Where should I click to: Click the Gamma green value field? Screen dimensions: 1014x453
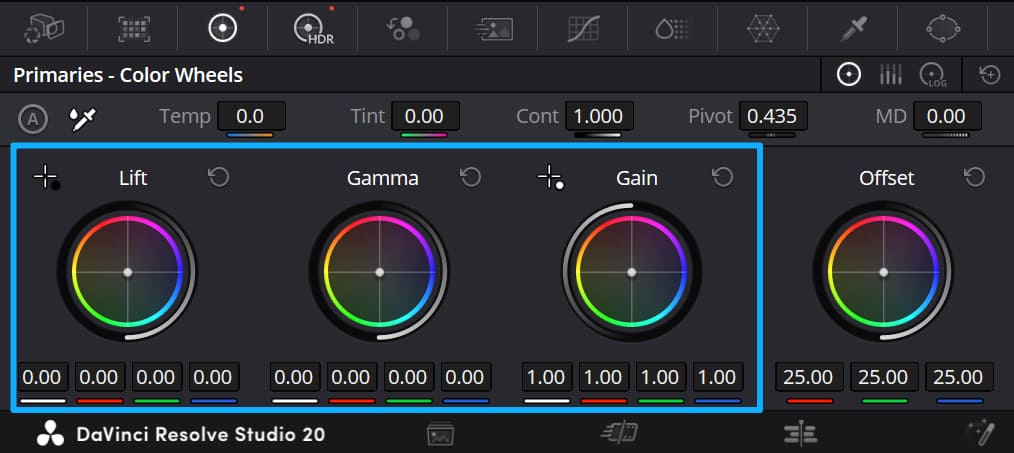(x=409, y=377)
